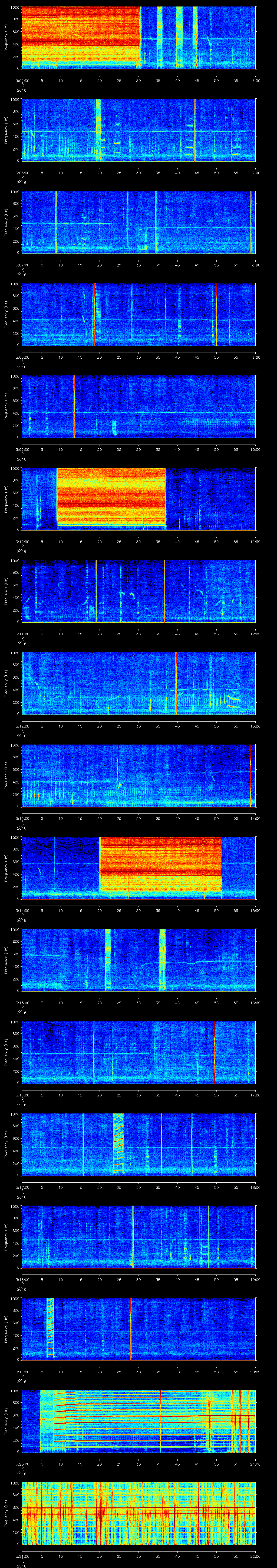Click the '13:00' end time label
277x1568 pixels.
[255, 727]
